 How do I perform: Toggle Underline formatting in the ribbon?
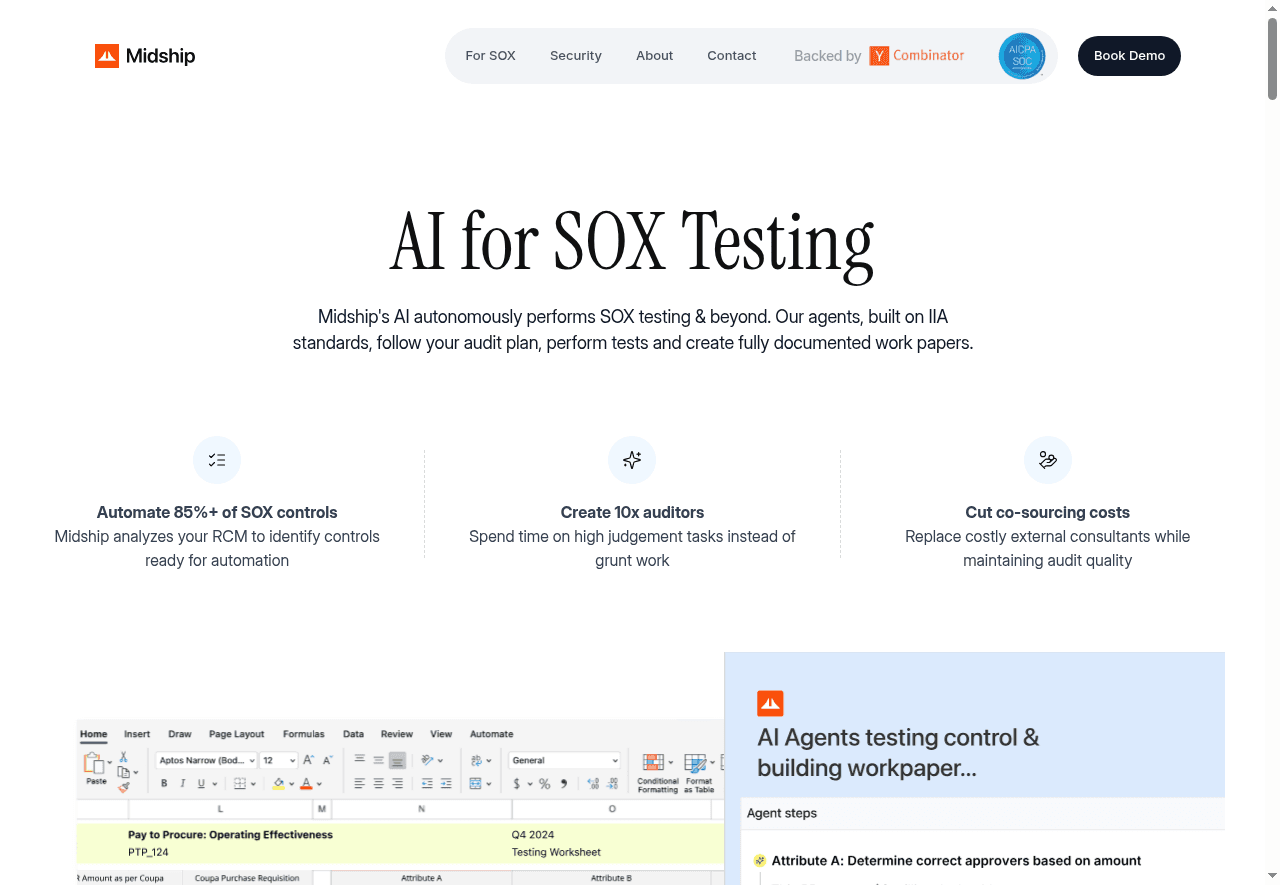click(200, 784)
